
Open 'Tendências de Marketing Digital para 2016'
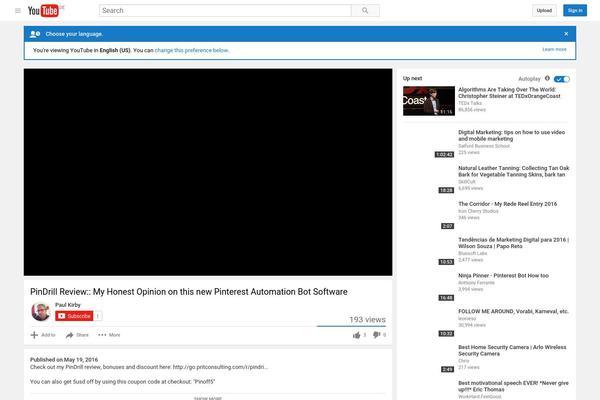(x=514, y=243)
